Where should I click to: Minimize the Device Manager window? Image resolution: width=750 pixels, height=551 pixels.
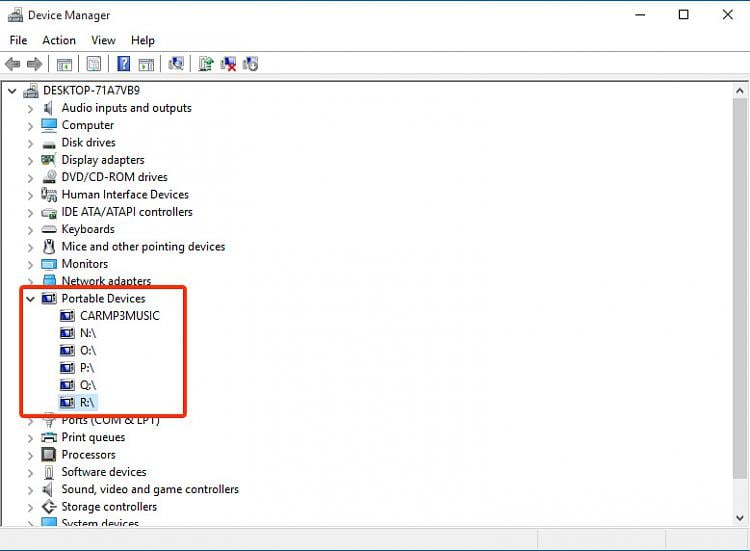coord(640,15)
